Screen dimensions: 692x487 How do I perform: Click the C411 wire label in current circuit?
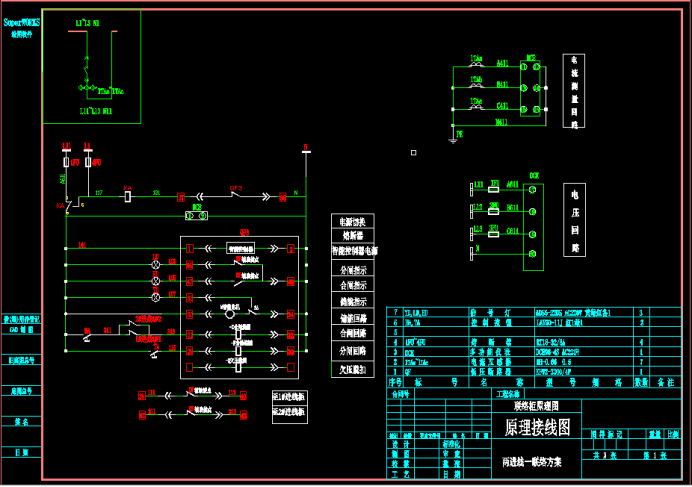point(502,106)
